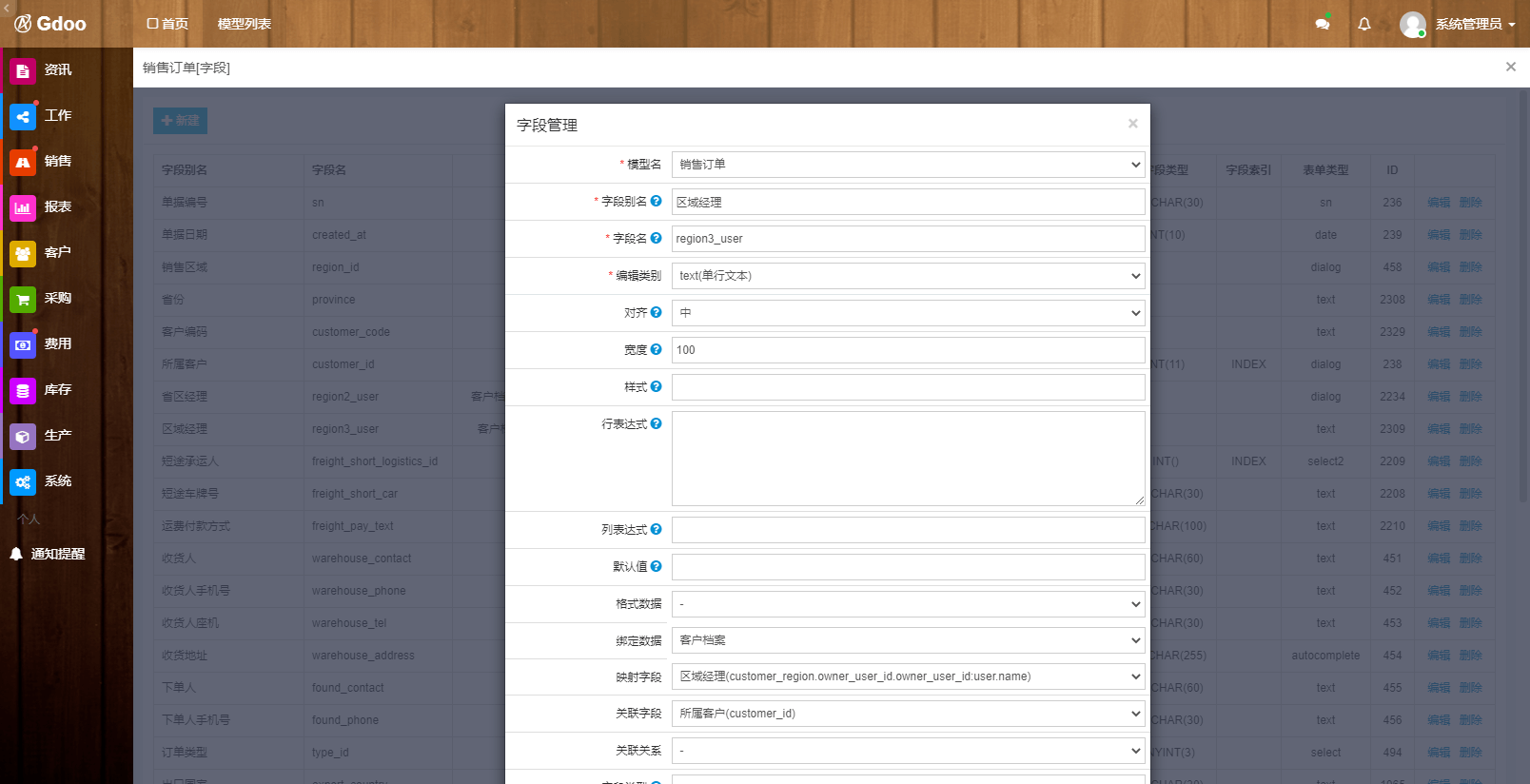This screenshot has width=1530, height=784.
Task: Expand the 模型名 dropdown
Action: [908, 165]
